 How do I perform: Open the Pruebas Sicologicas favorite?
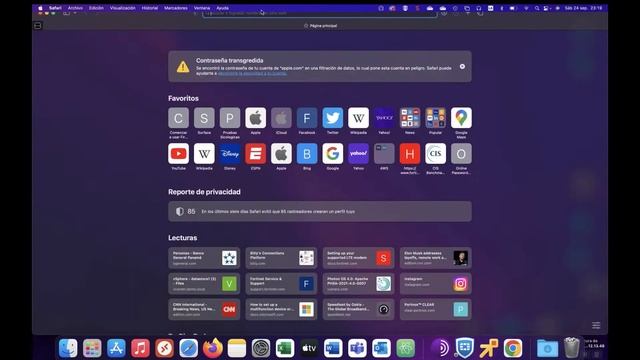230,118
